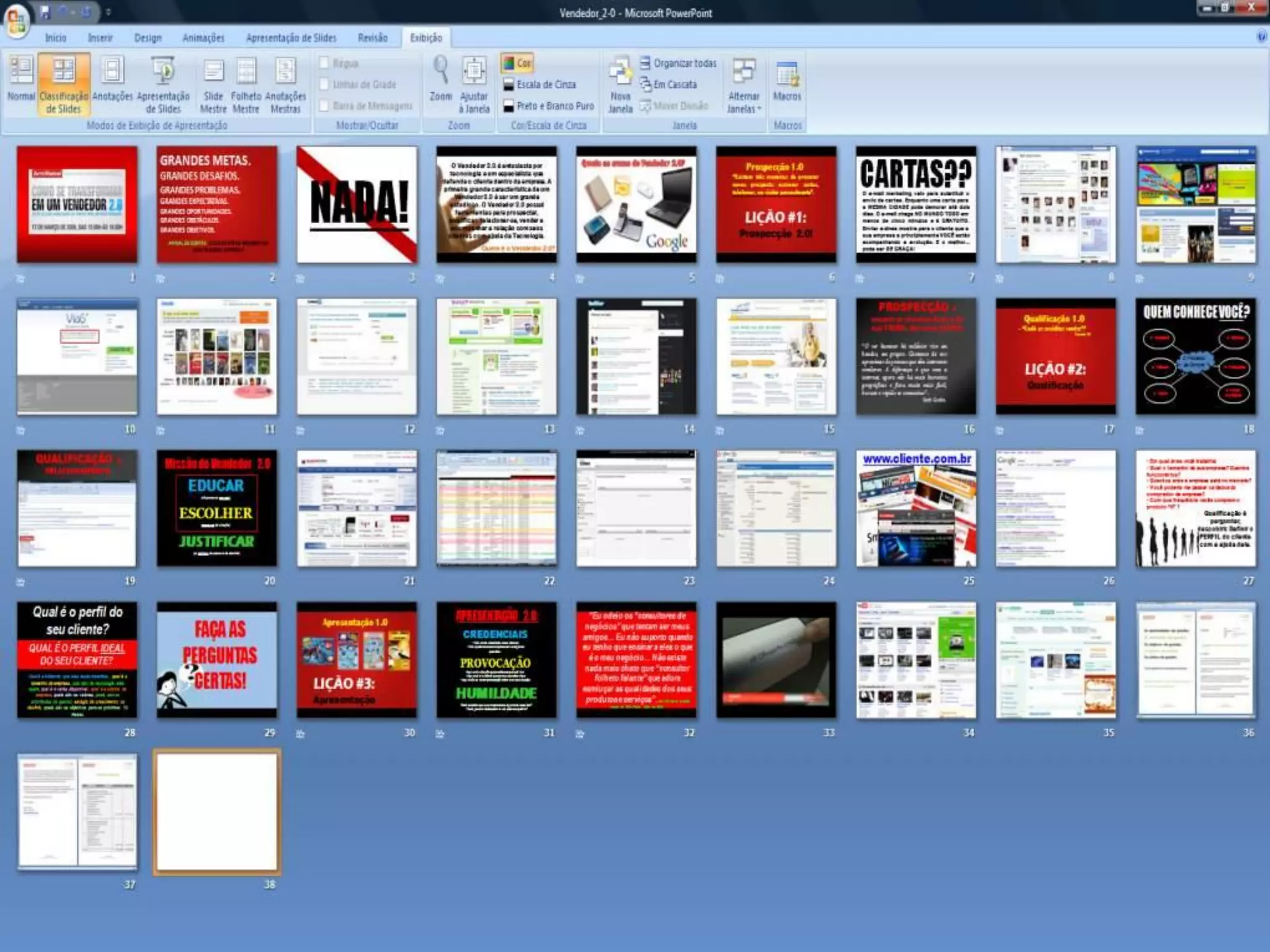This screenshot has width=1270, height=952.
Task: Click the Office round button
Action: (17, 20)
